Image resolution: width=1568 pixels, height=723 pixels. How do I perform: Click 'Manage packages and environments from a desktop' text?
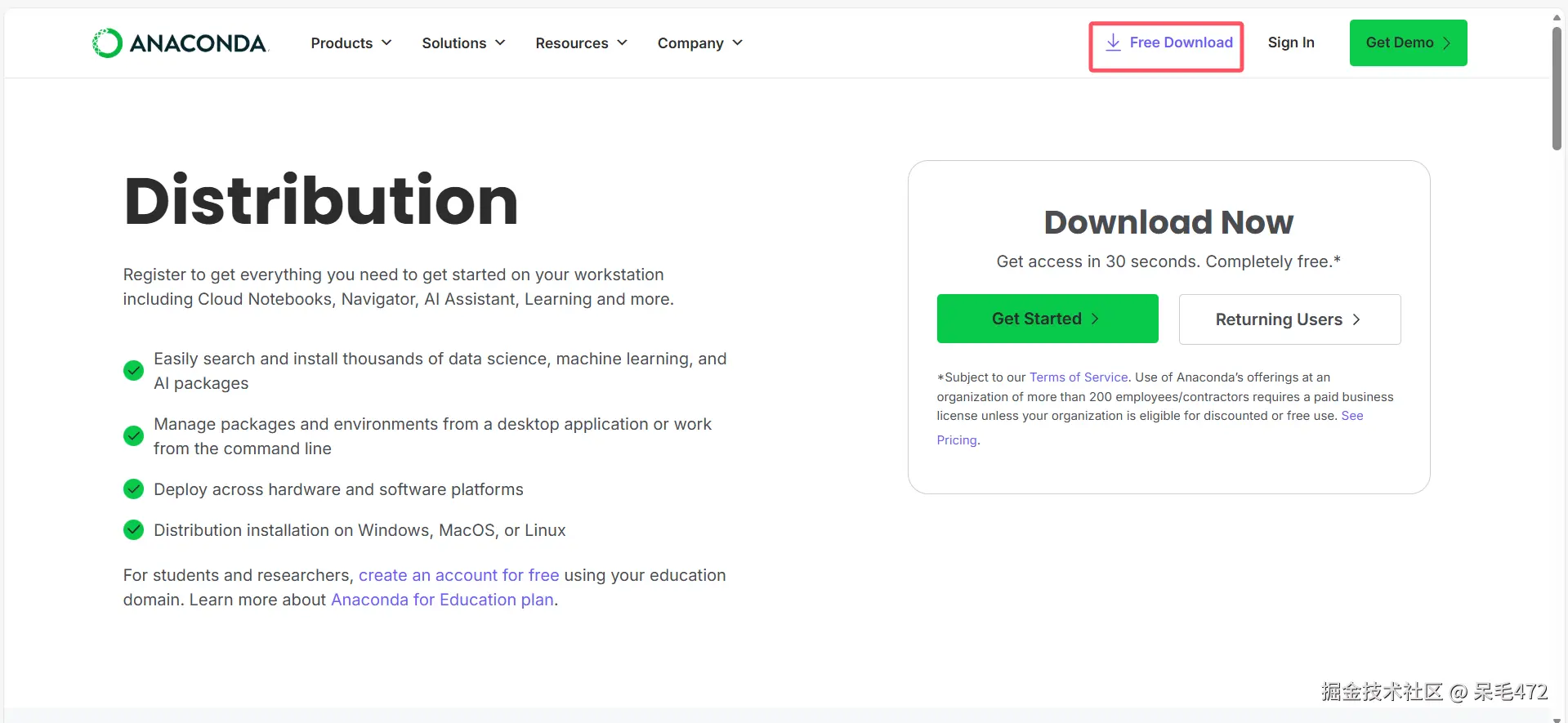[x=432, y=436]
